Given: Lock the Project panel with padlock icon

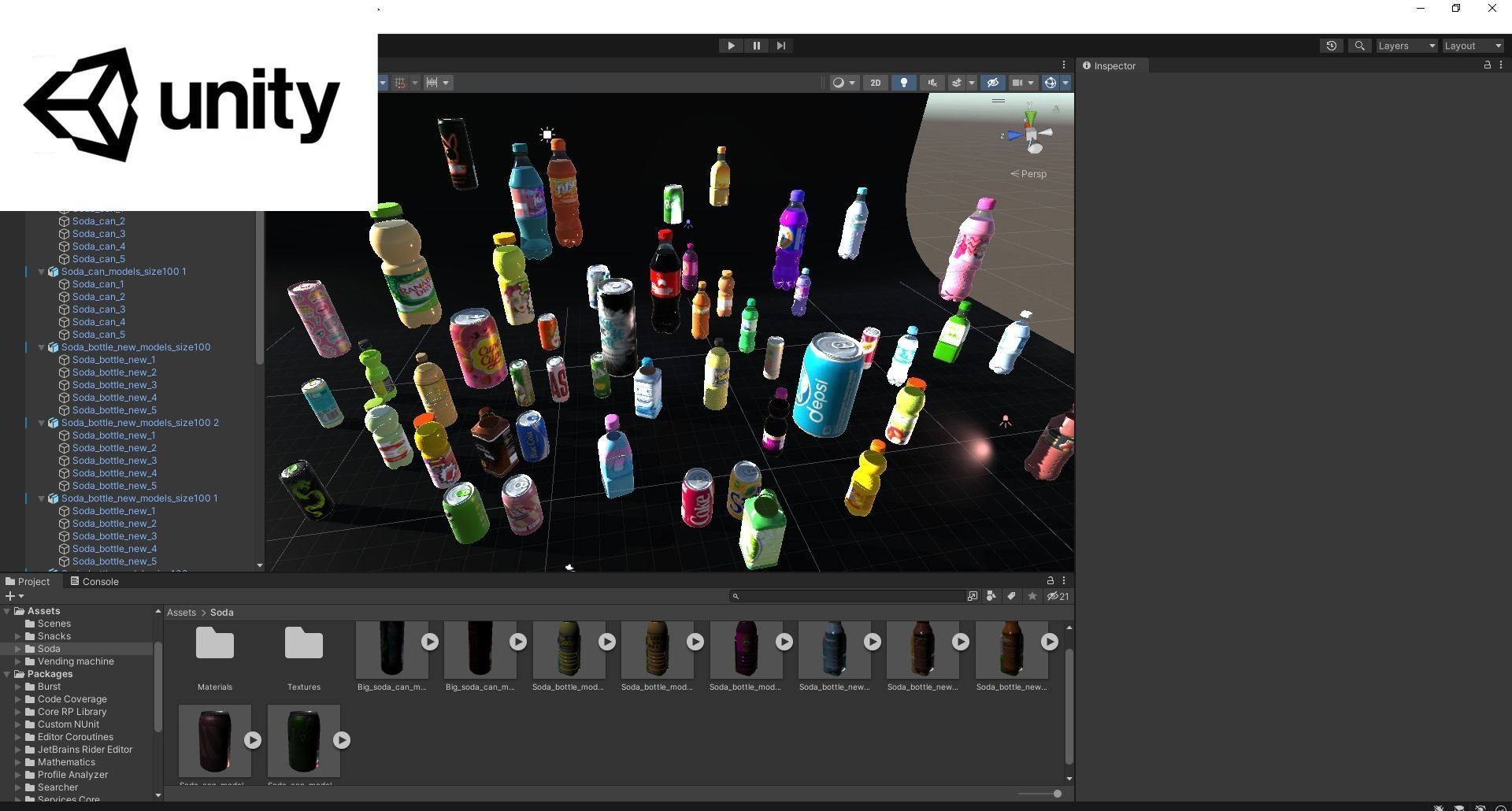Looking at the screenshot, I should 1050,580.
